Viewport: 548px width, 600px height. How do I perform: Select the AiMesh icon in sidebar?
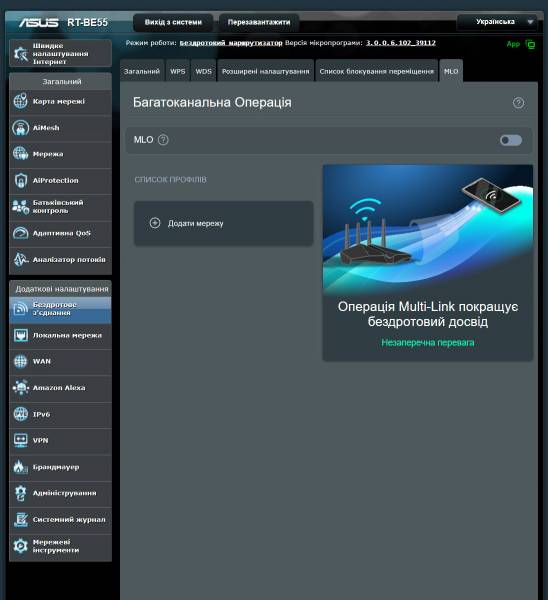point(21,127)
